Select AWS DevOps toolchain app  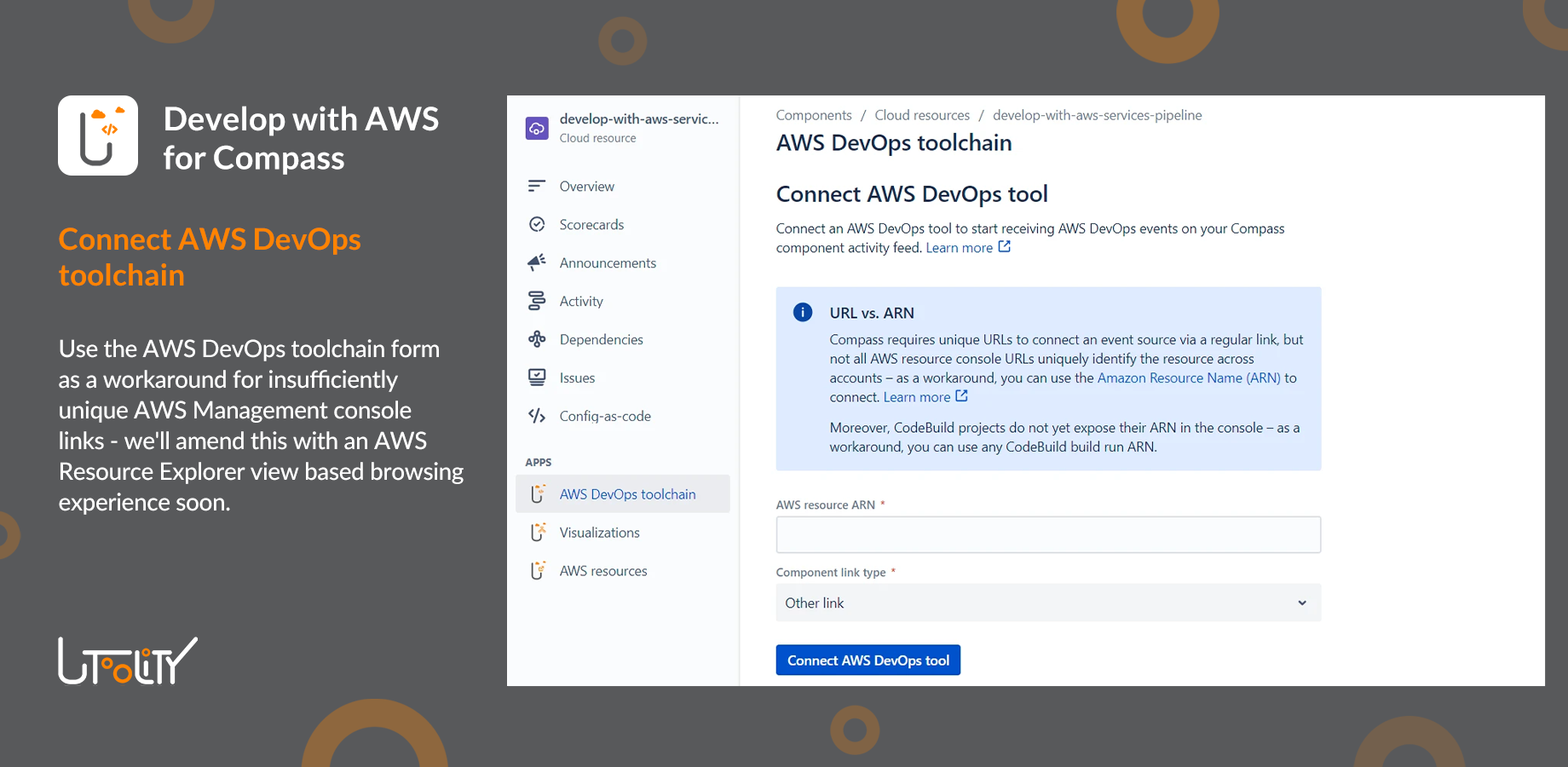coord(623,493)
